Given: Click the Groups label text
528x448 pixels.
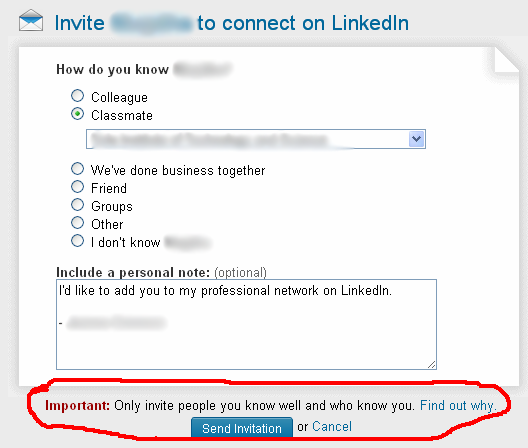Looking at the screenshot, I should 112,206.
